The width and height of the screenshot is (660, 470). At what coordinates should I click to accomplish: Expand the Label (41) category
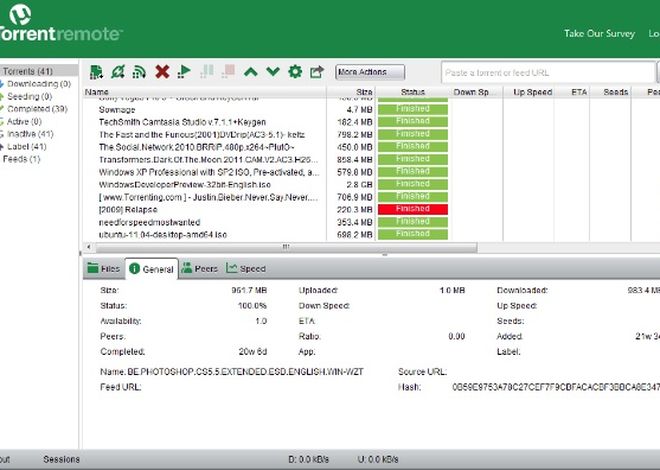pyautogui.click(x=27, y=147)
